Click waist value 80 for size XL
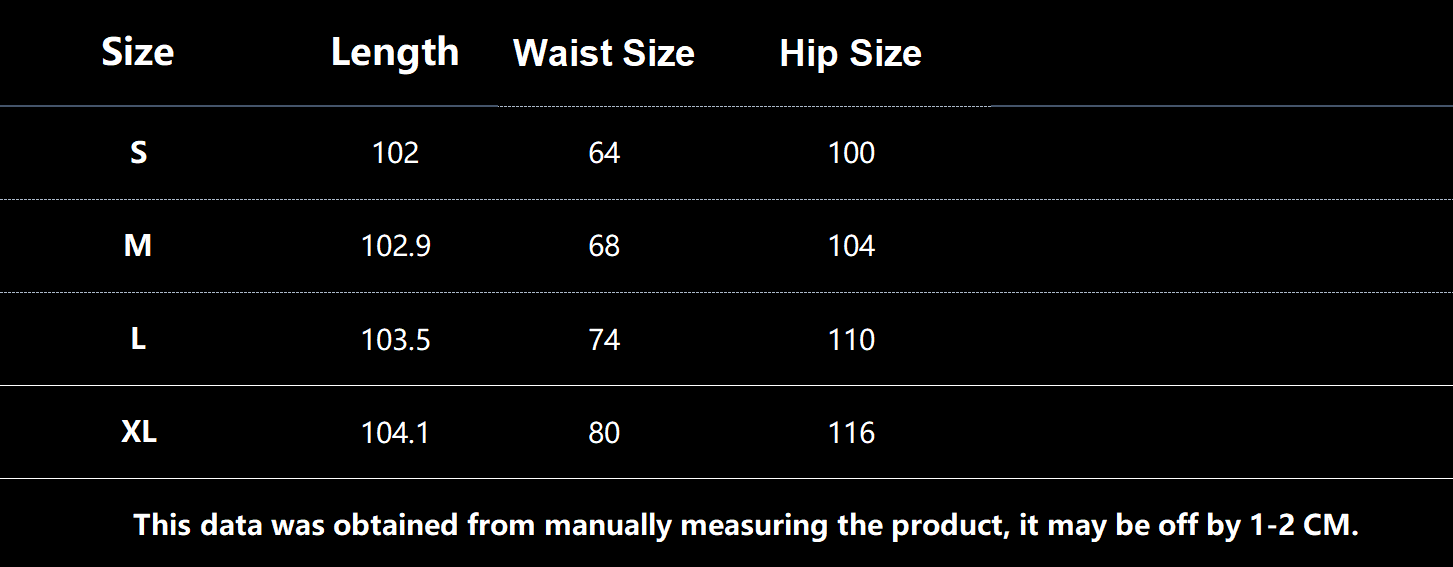 pos(604,433)
